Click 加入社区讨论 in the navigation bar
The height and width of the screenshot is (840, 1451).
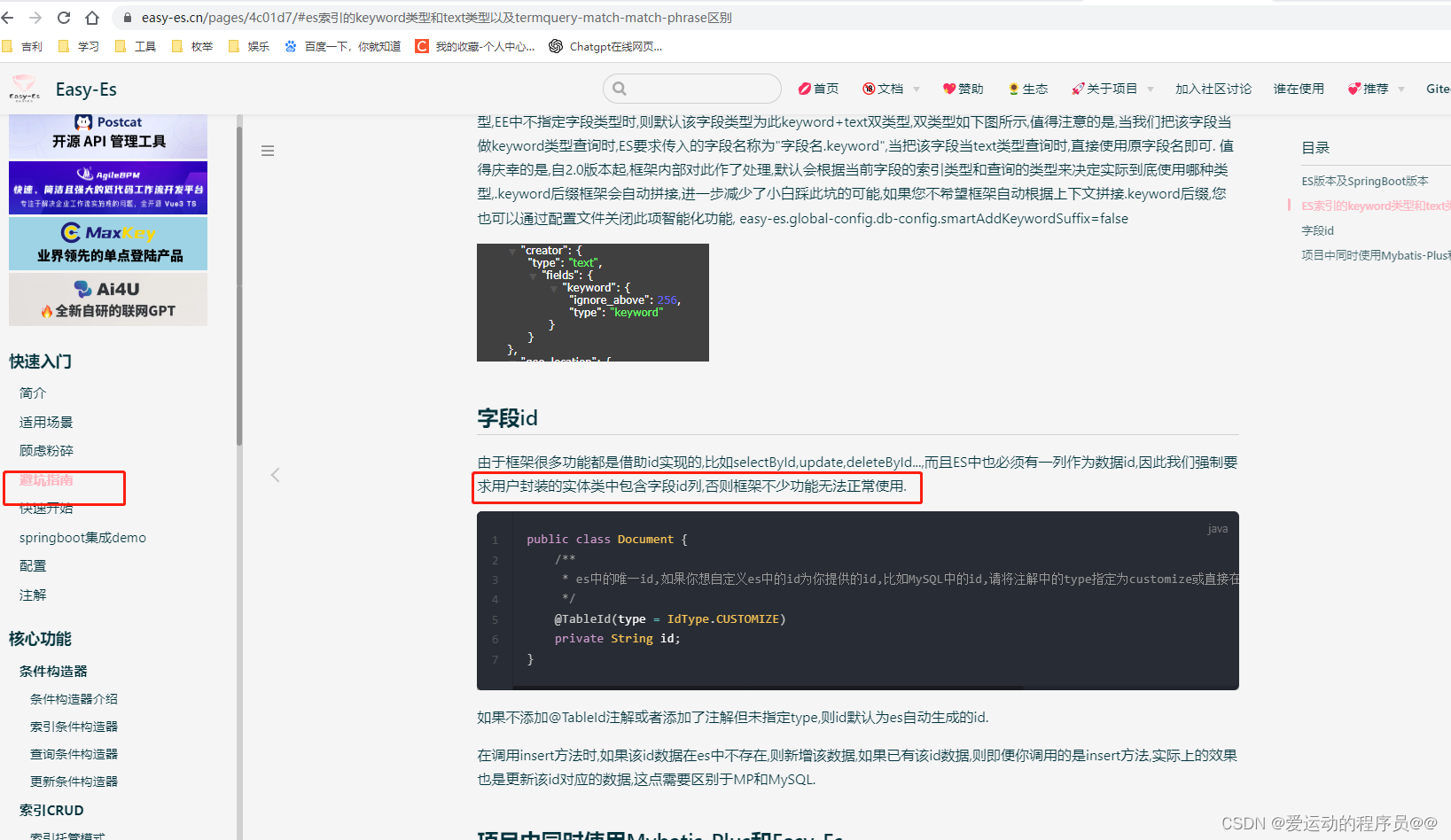click(x=1214, y=89)
